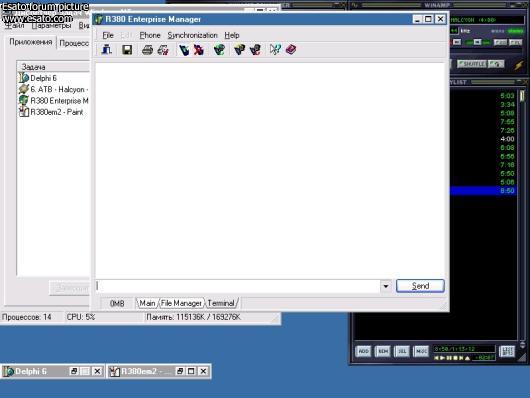Open the Help menu
Viewport: 530px width, 398px height.
click(x=232, y=35)
